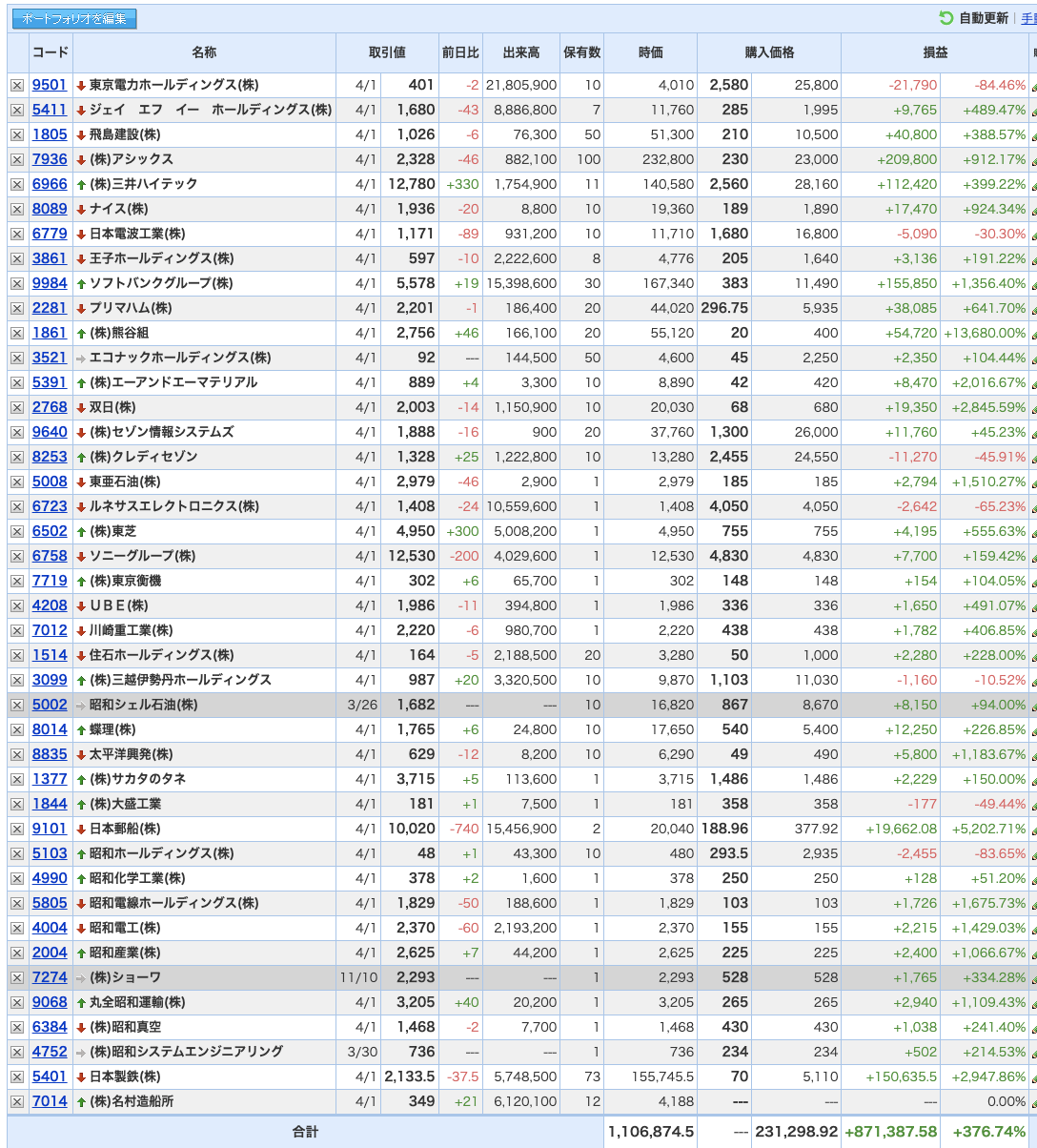The image size is (1037, 1148).
Task: Open stock code link 4990
Action: tap(50, 878)
